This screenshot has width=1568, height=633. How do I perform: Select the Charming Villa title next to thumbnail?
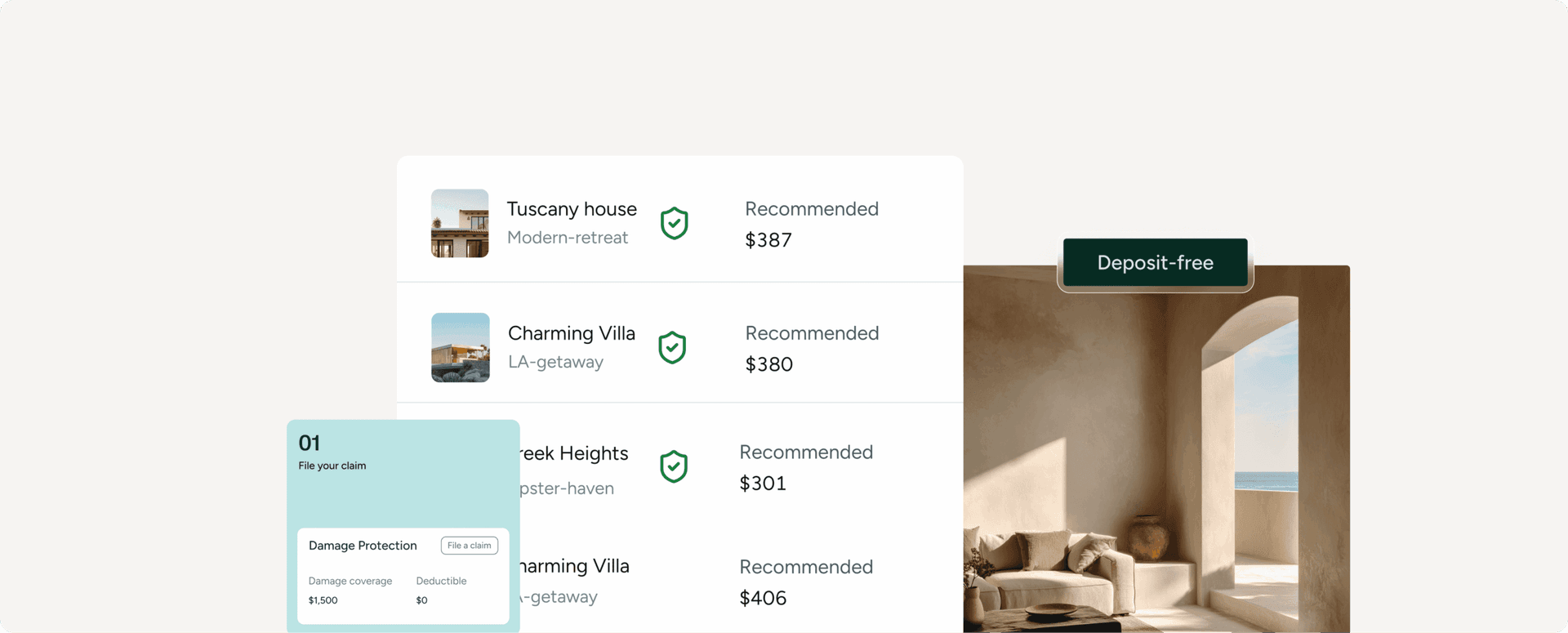click(x=572, y=333)
